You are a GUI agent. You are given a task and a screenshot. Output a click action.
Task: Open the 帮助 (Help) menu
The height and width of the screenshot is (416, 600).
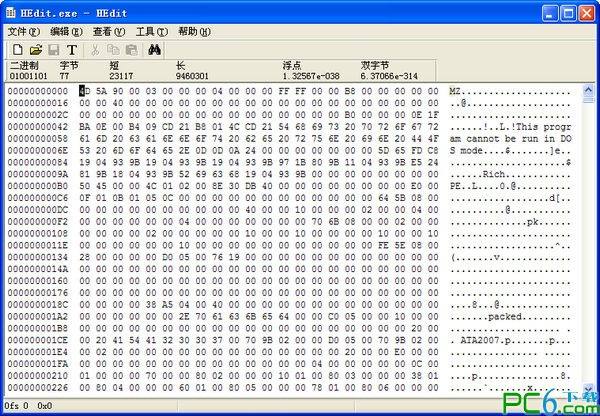tap(194, 31)
